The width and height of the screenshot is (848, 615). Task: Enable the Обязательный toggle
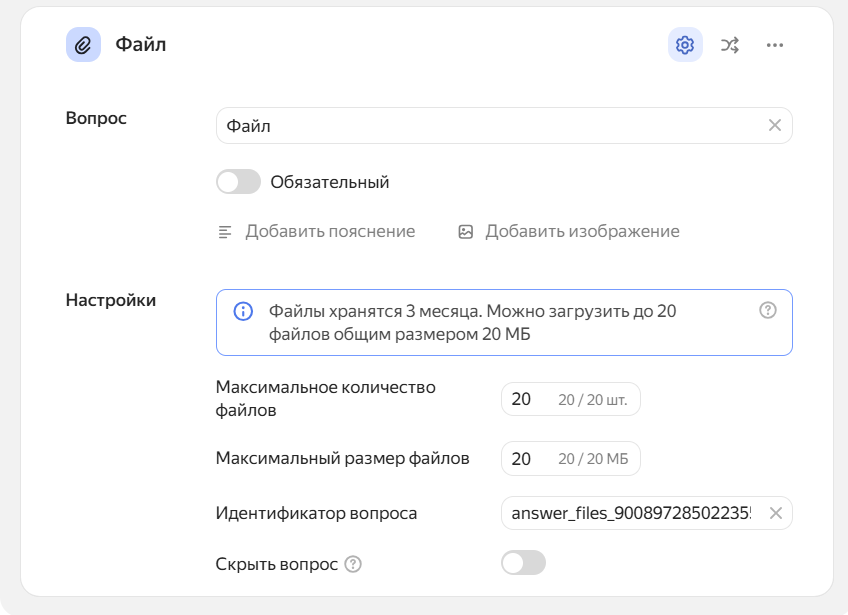(238, 182)
